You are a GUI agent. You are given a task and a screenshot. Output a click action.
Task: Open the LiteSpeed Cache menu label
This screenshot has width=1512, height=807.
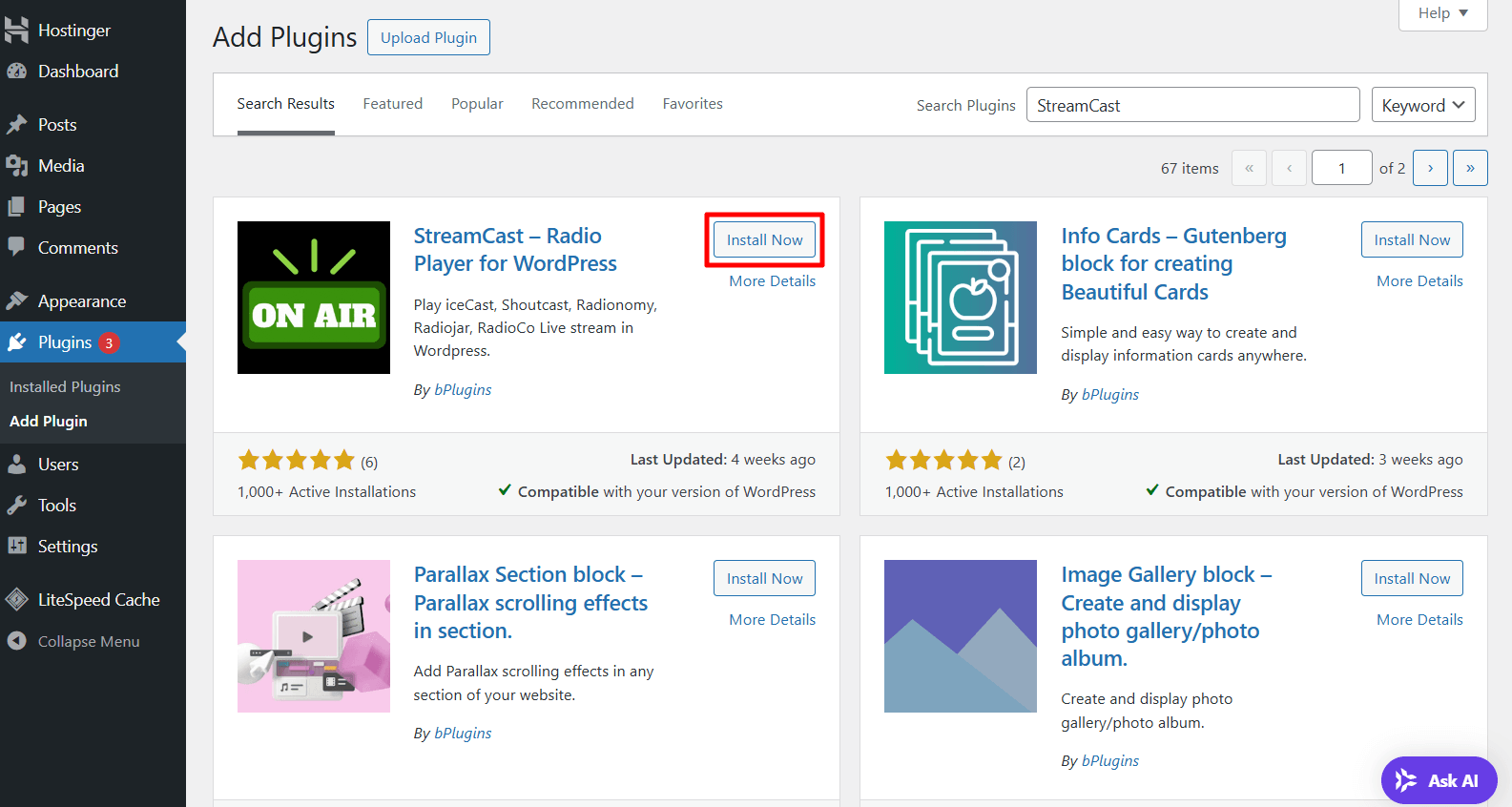tap(99, 600)
